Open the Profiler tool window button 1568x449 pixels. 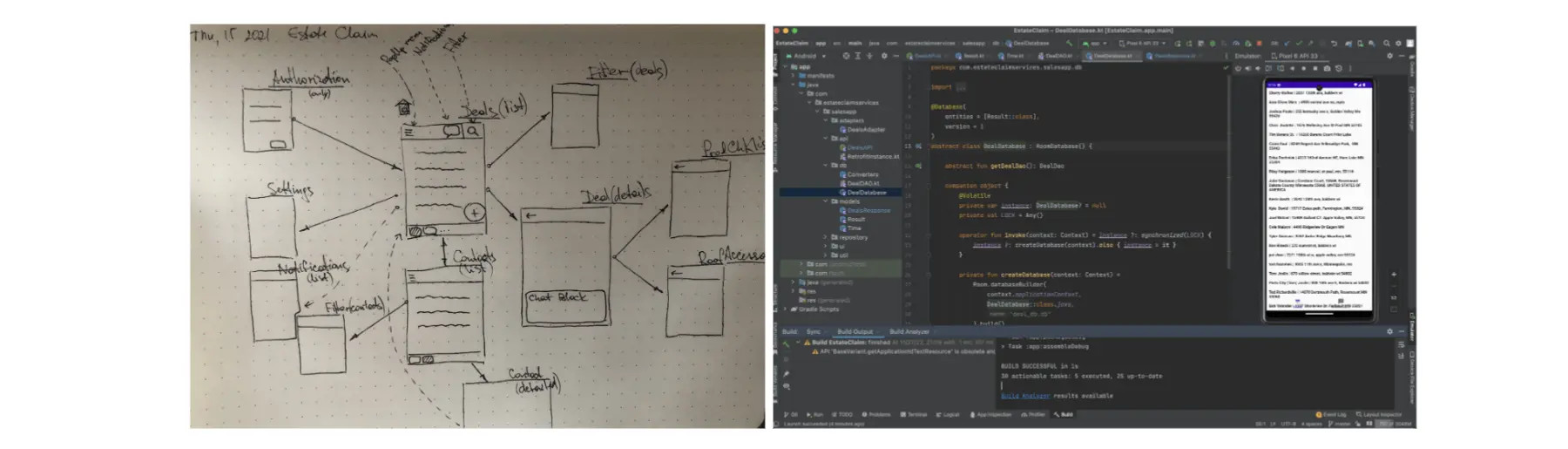[1033, 414]
